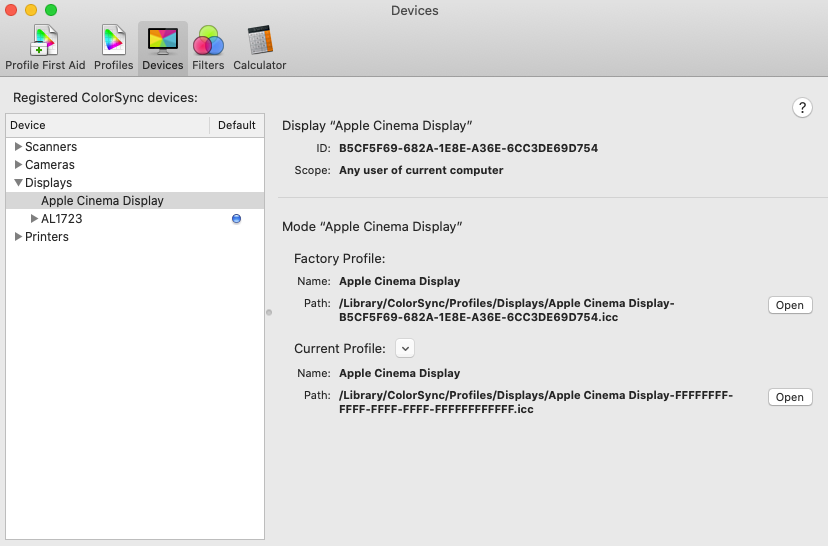Click the blue default indicator for AL1723
This screenshot has width=828, height=546.
pos(237,219)
